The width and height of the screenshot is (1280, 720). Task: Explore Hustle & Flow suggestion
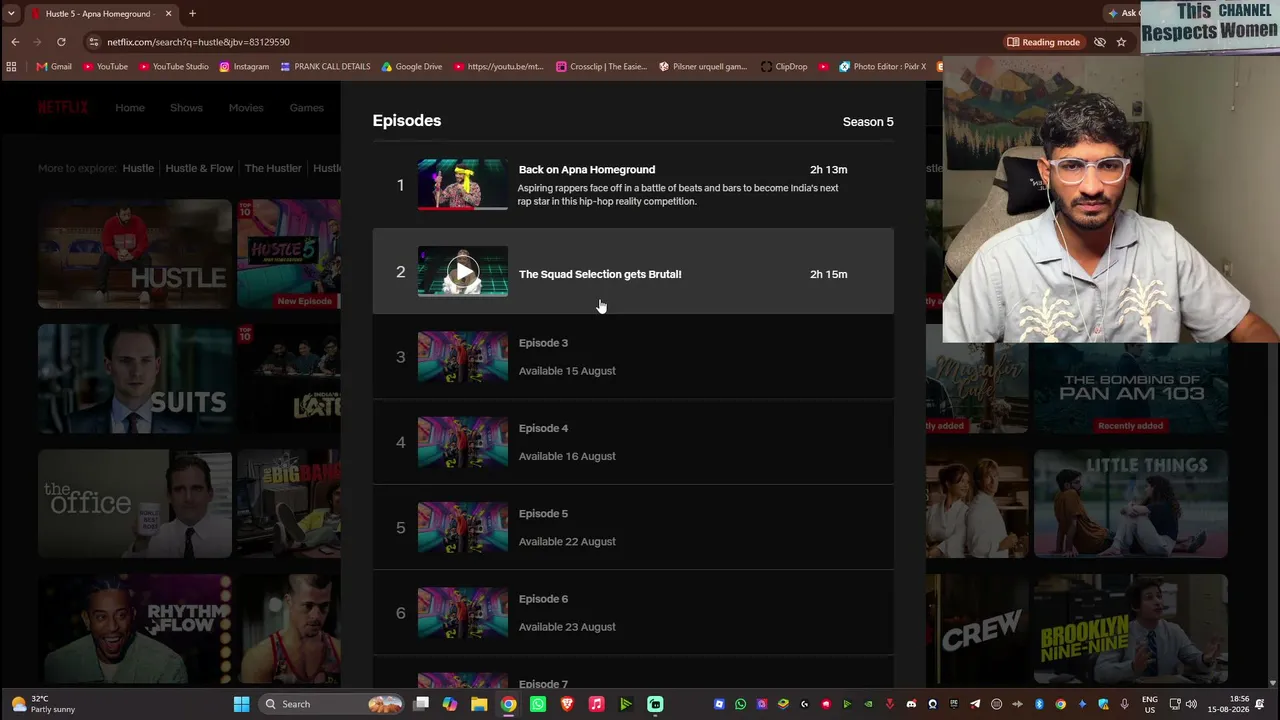(x=199, y=168)
